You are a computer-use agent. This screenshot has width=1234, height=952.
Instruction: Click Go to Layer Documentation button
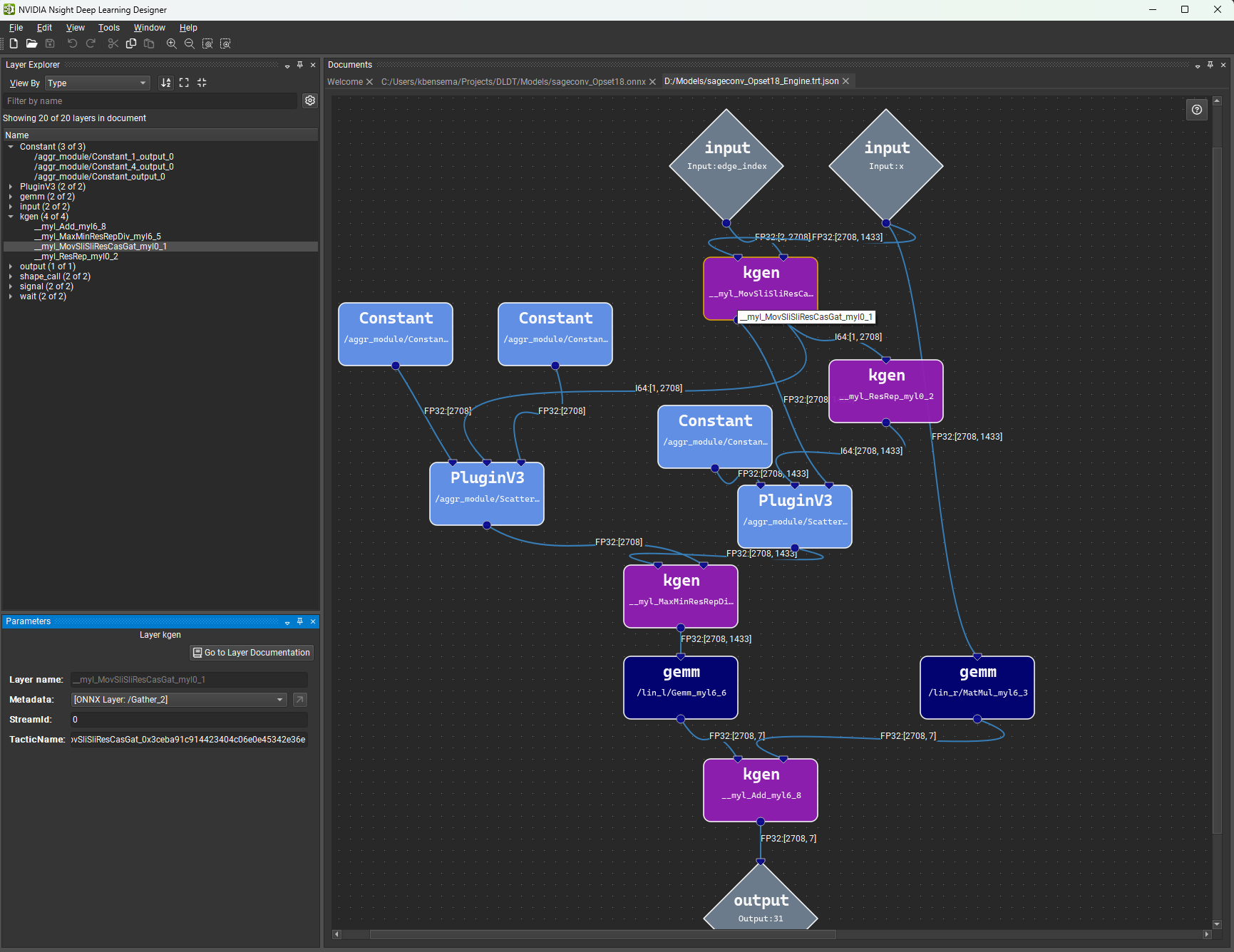point(252,653)
